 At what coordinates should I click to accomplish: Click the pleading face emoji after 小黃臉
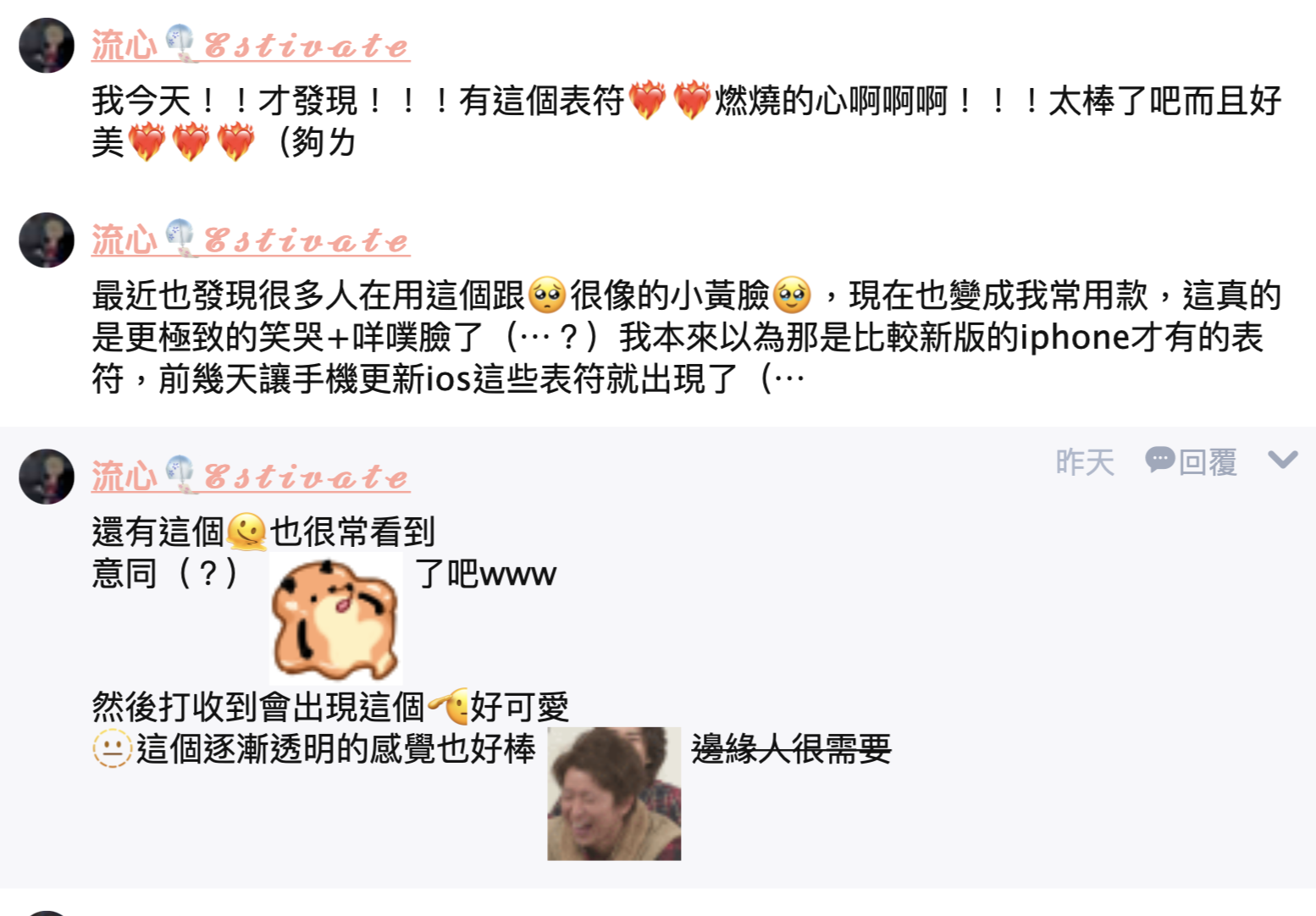click(x=792, y=295)
